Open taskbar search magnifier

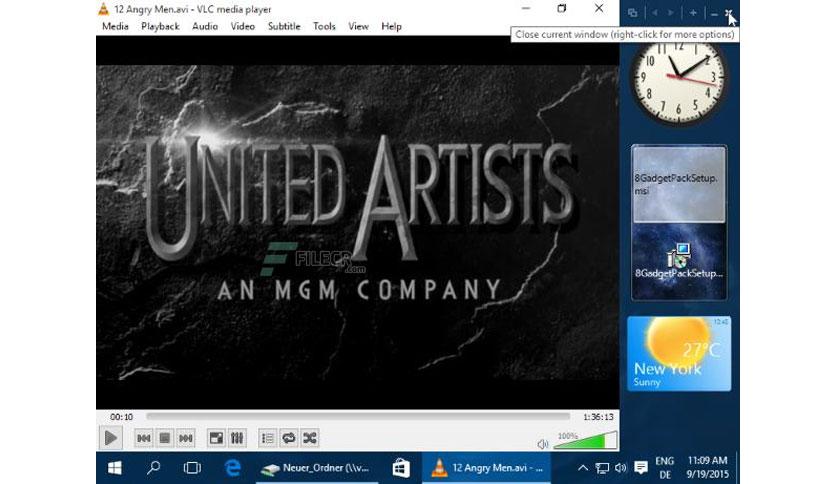point(154,468)
